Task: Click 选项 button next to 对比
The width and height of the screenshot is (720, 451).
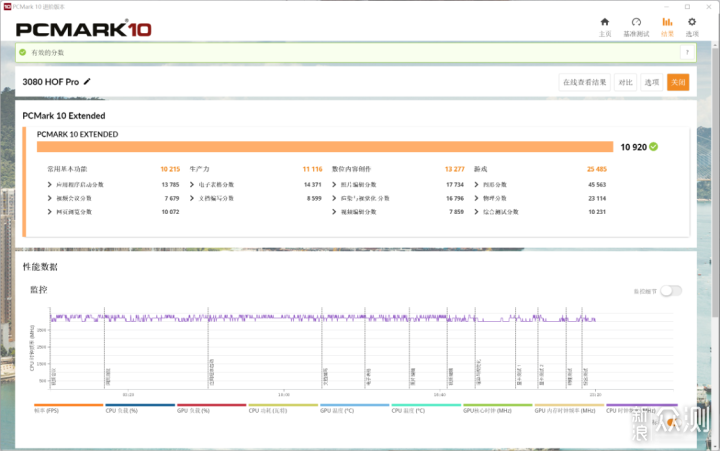Action: pyautogui.click(x=652, y=82)
